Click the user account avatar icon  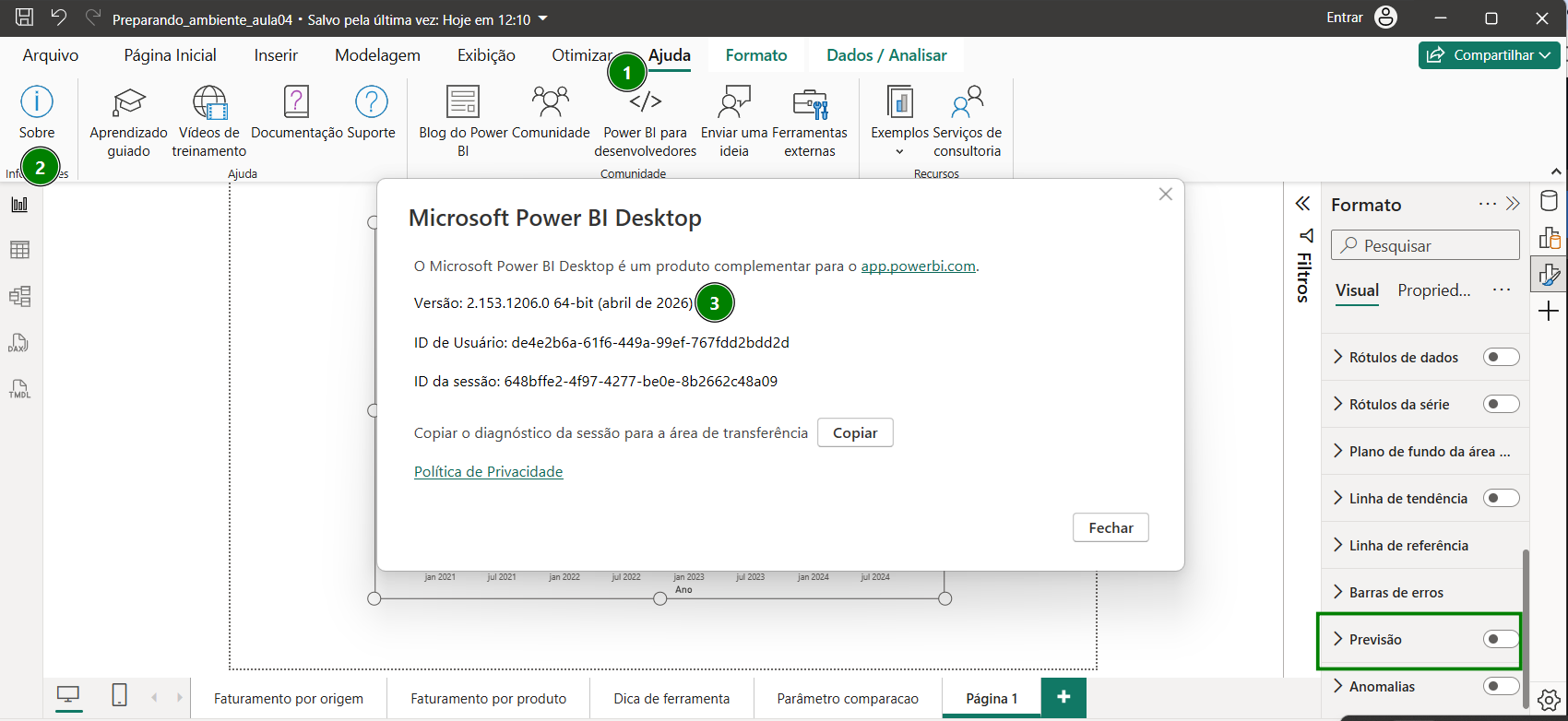coord(1385,18)
